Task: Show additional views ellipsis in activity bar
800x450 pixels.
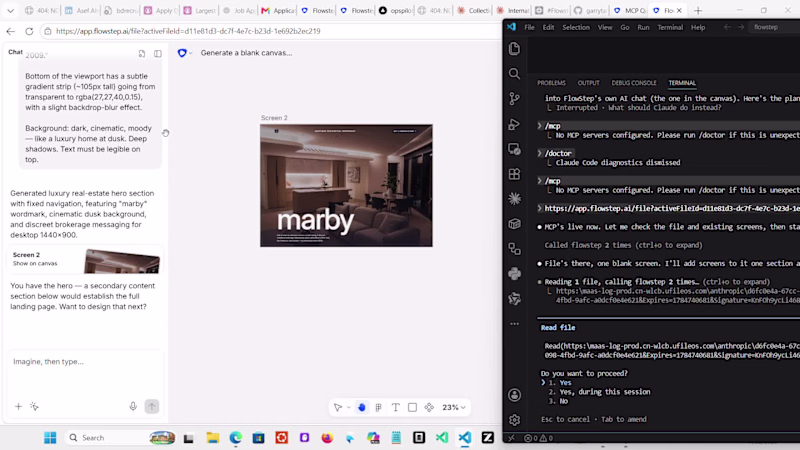Action: pyautogui.click(x=514, y=323)
